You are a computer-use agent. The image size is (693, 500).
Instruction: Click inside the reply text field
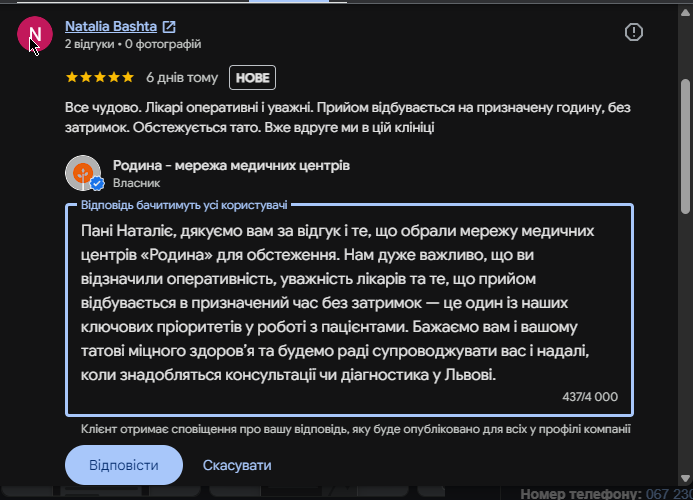coord(349,310)
